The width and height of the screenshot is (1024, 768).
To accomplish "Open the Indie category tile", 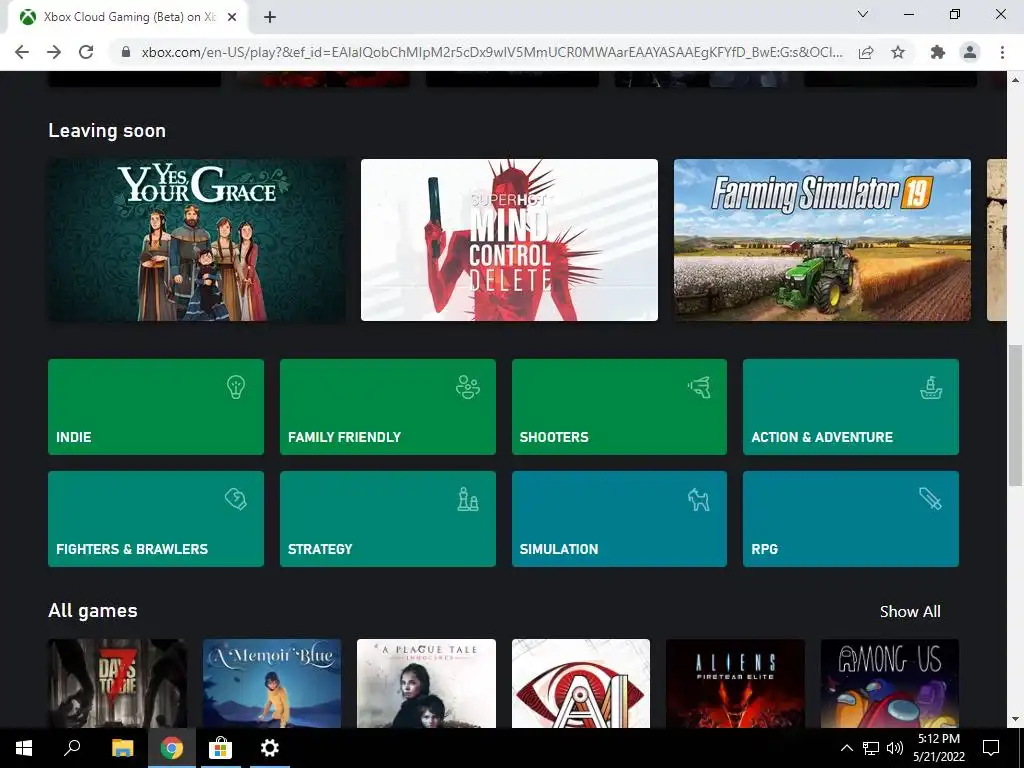I will coord(156,407).
